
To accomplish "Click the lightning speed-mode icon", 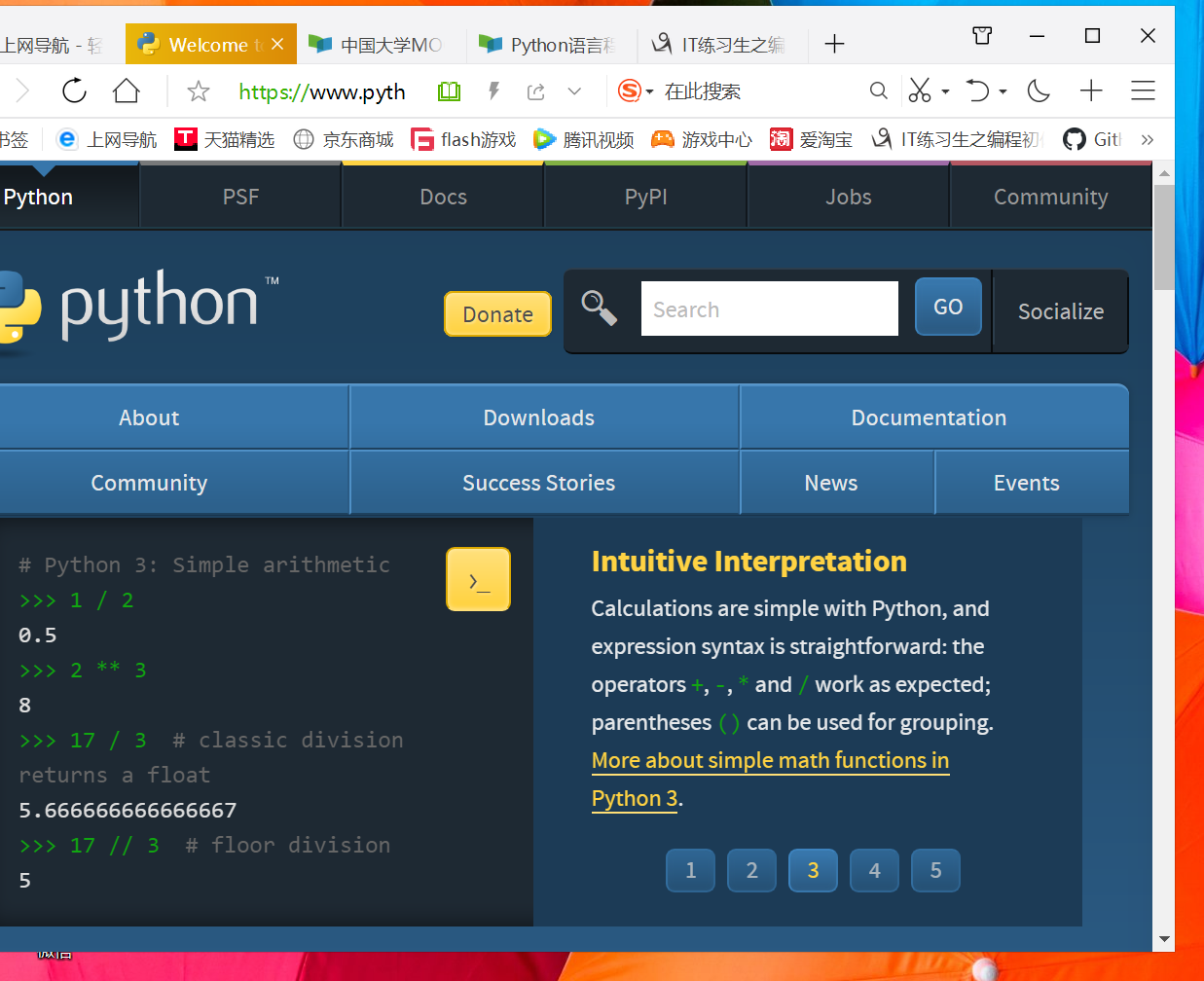I will pos(493,91).
